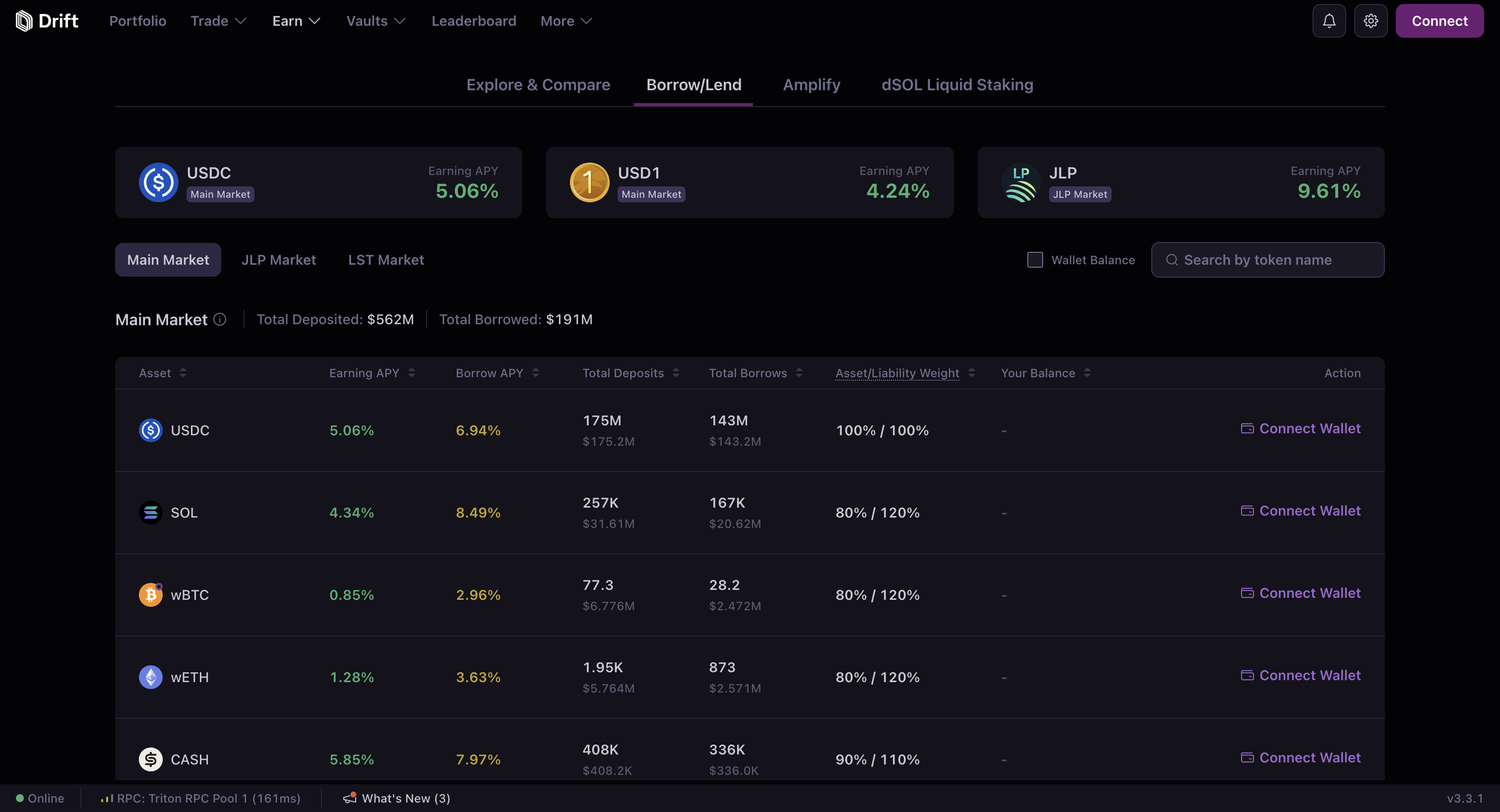Open the notifications bell icon
The height and width of the screenshot is (812, 1500).
click(x=1328, y=21)
